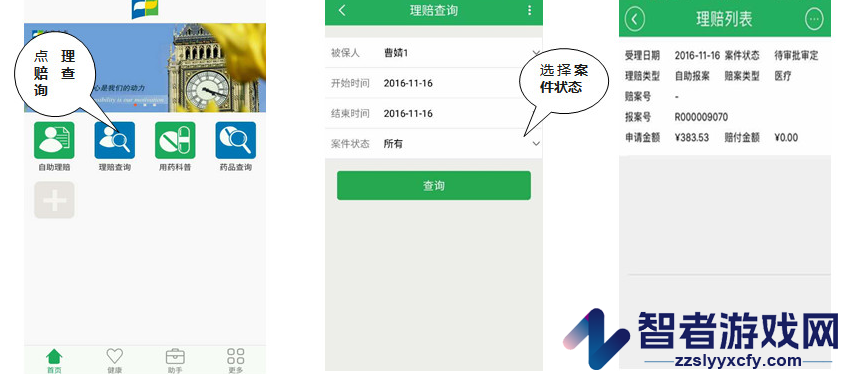
Task: Go back from 理賠列表 screen
Action: 635,19
